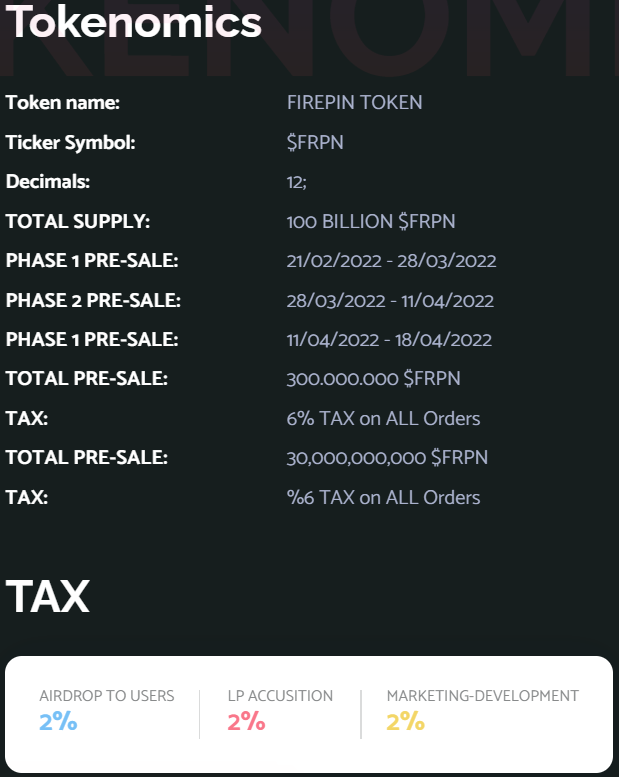This screenshot has width=619, height=777.
Task: Click the MARKETING-DEVELOPMENT label
Action: [483, 696]
